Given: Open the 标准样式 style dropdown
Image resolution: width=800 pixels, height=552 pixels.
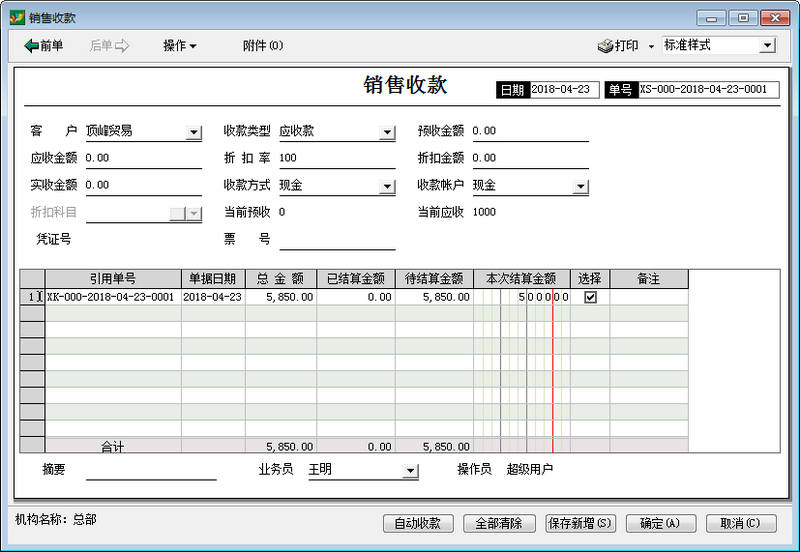Looking at the screenshot, I should [767, 45].
